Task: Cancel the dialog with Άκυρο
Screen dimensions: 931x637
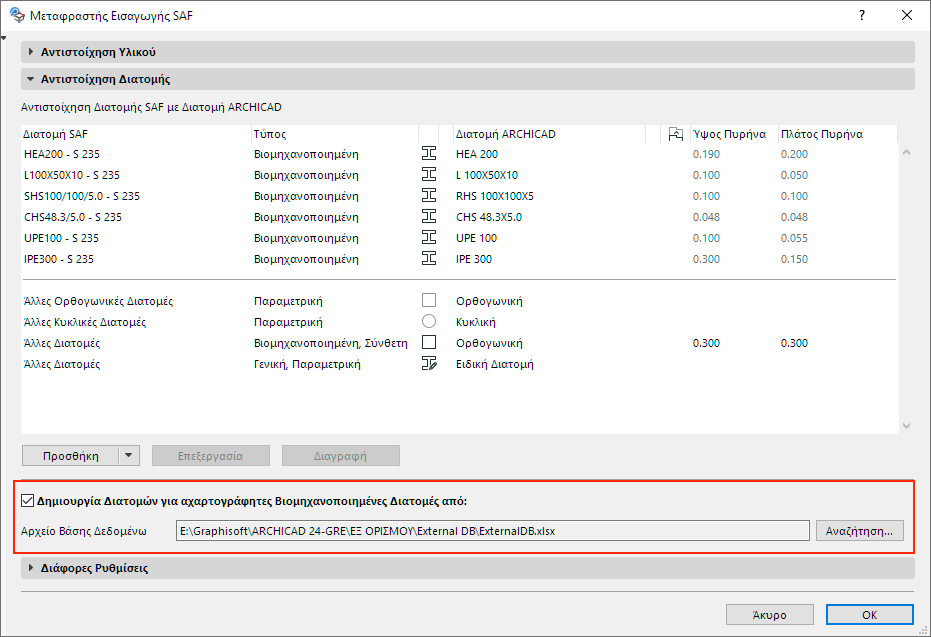Action: click(x=770, y=615)
